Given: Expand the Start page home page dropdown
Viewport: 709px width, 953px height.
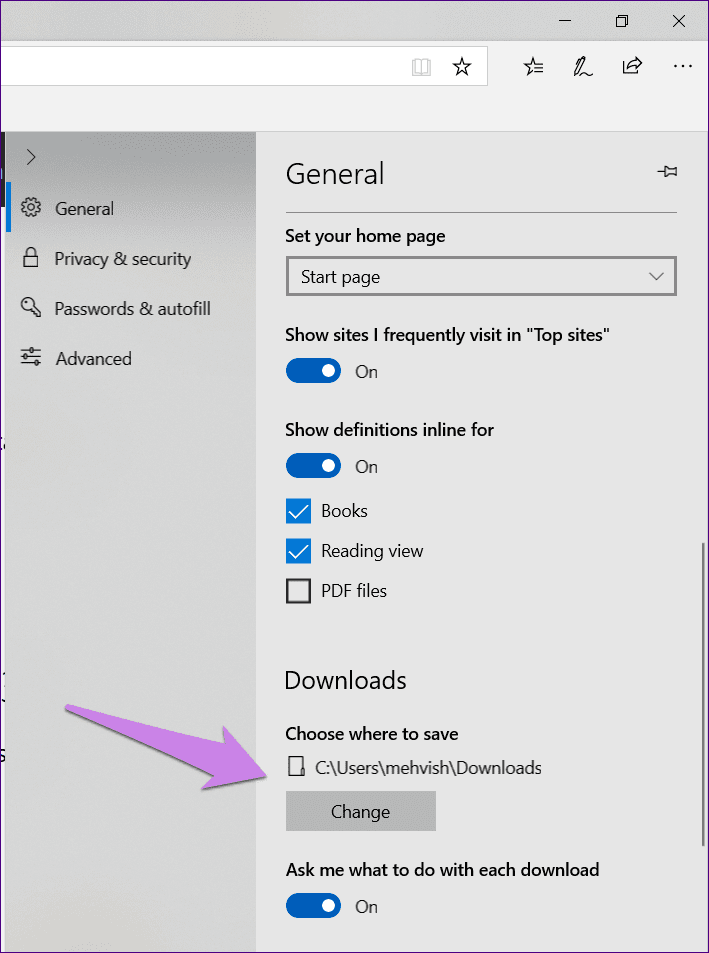Looking at the screenshot, I should (x=481, y=277).
